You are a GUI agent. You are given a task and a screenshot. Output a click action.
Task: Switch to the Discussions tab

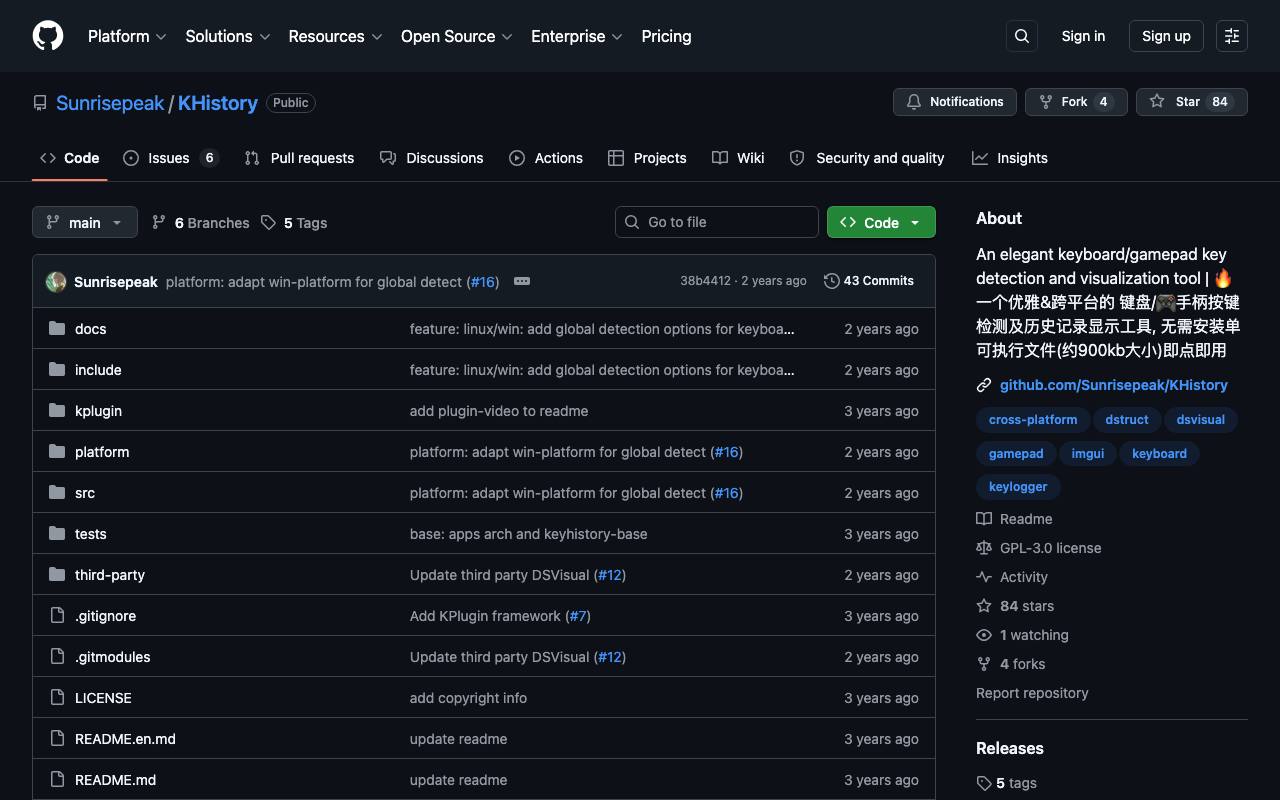point(432,158)
